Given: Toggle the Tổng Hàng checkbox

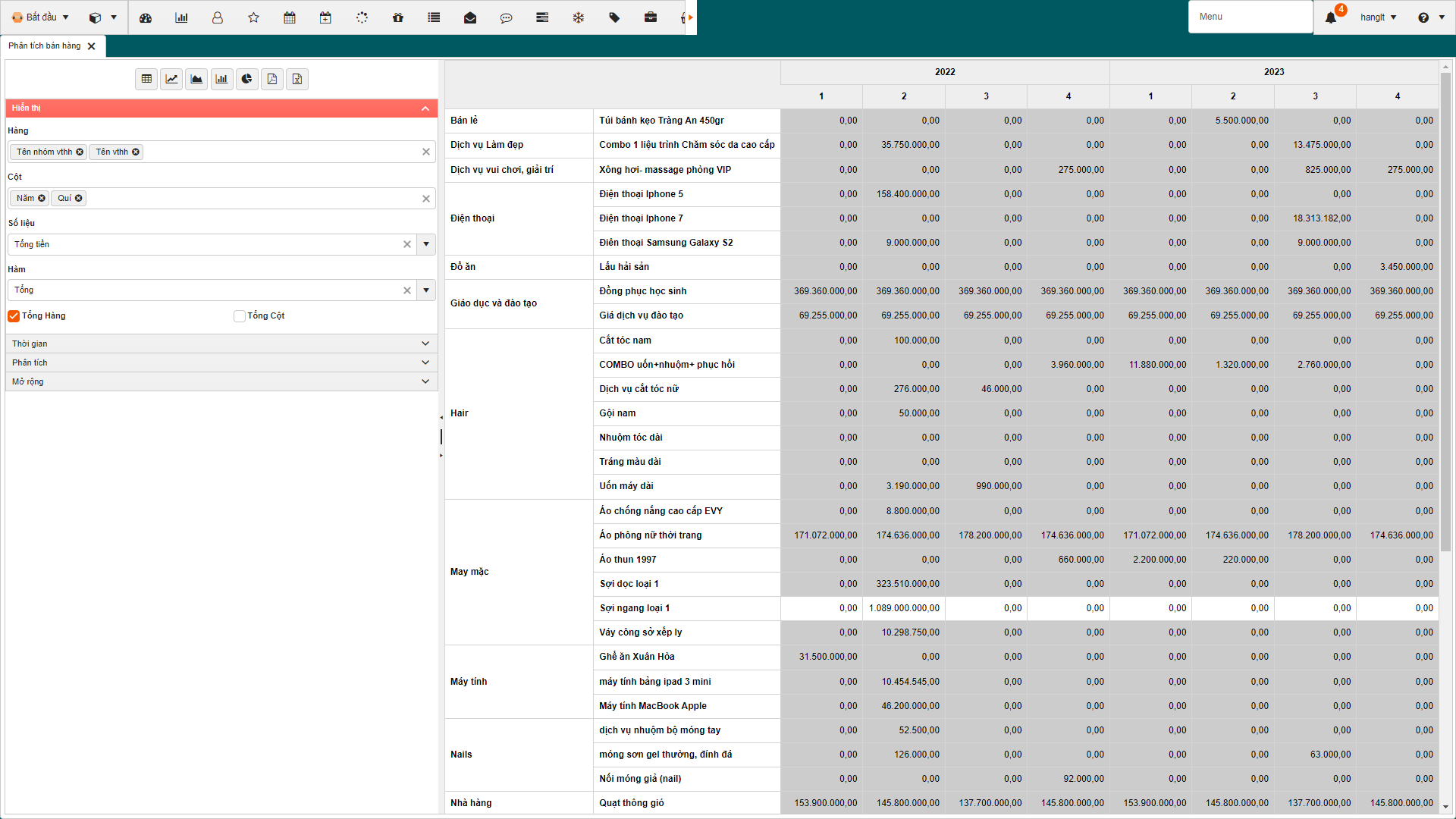Looking at the screenshot, I should coord(14,316).
